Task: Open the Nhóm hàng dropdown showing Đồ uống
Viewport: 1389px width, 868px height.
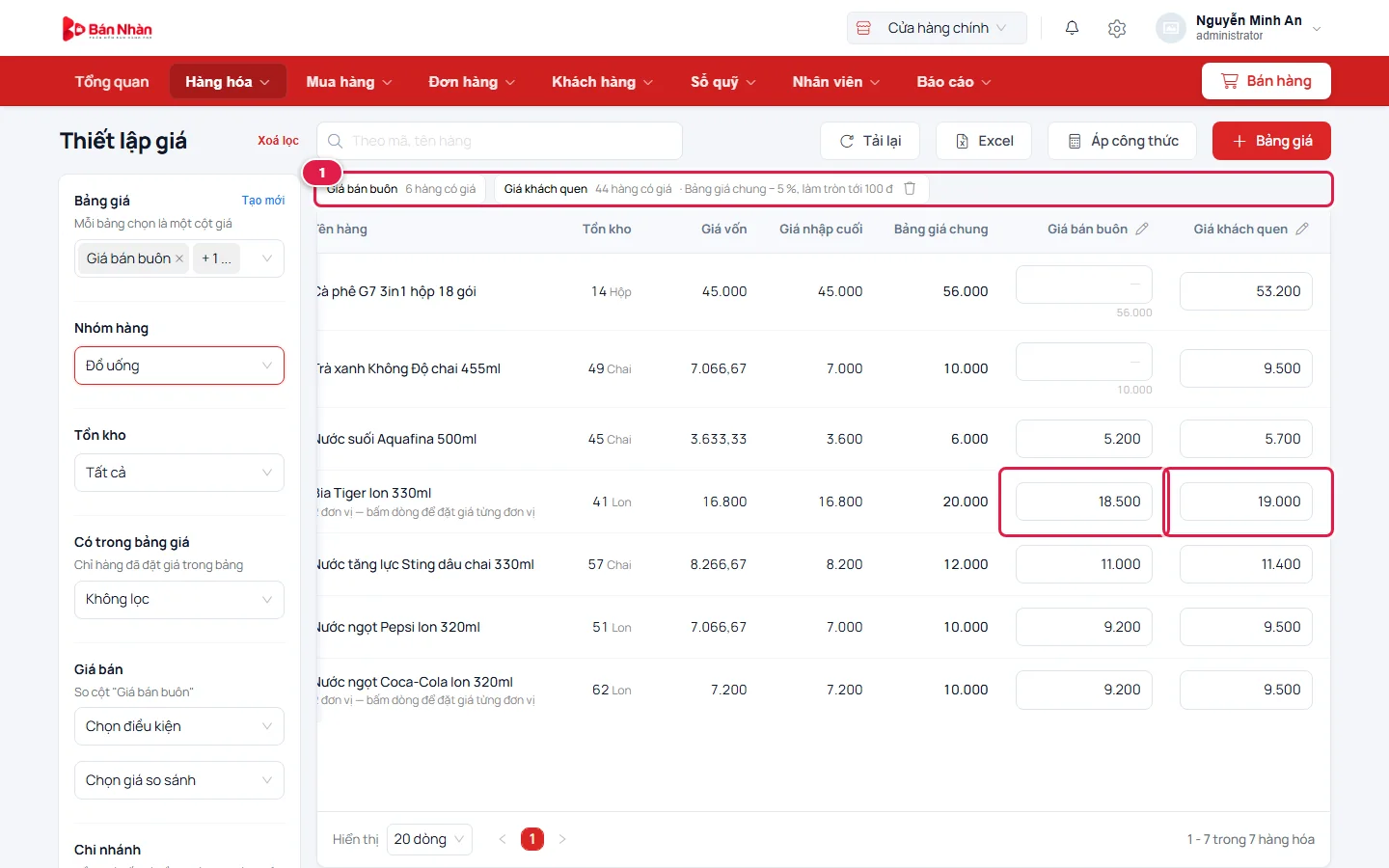Action: click(179, 366)
